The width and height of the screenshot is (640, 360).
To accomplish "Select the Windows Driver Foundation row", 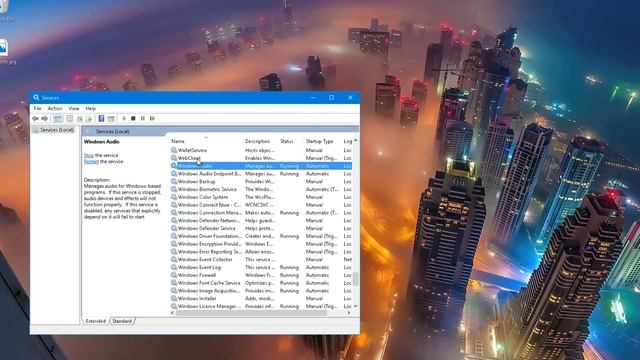I will click(x=261, y=236).
